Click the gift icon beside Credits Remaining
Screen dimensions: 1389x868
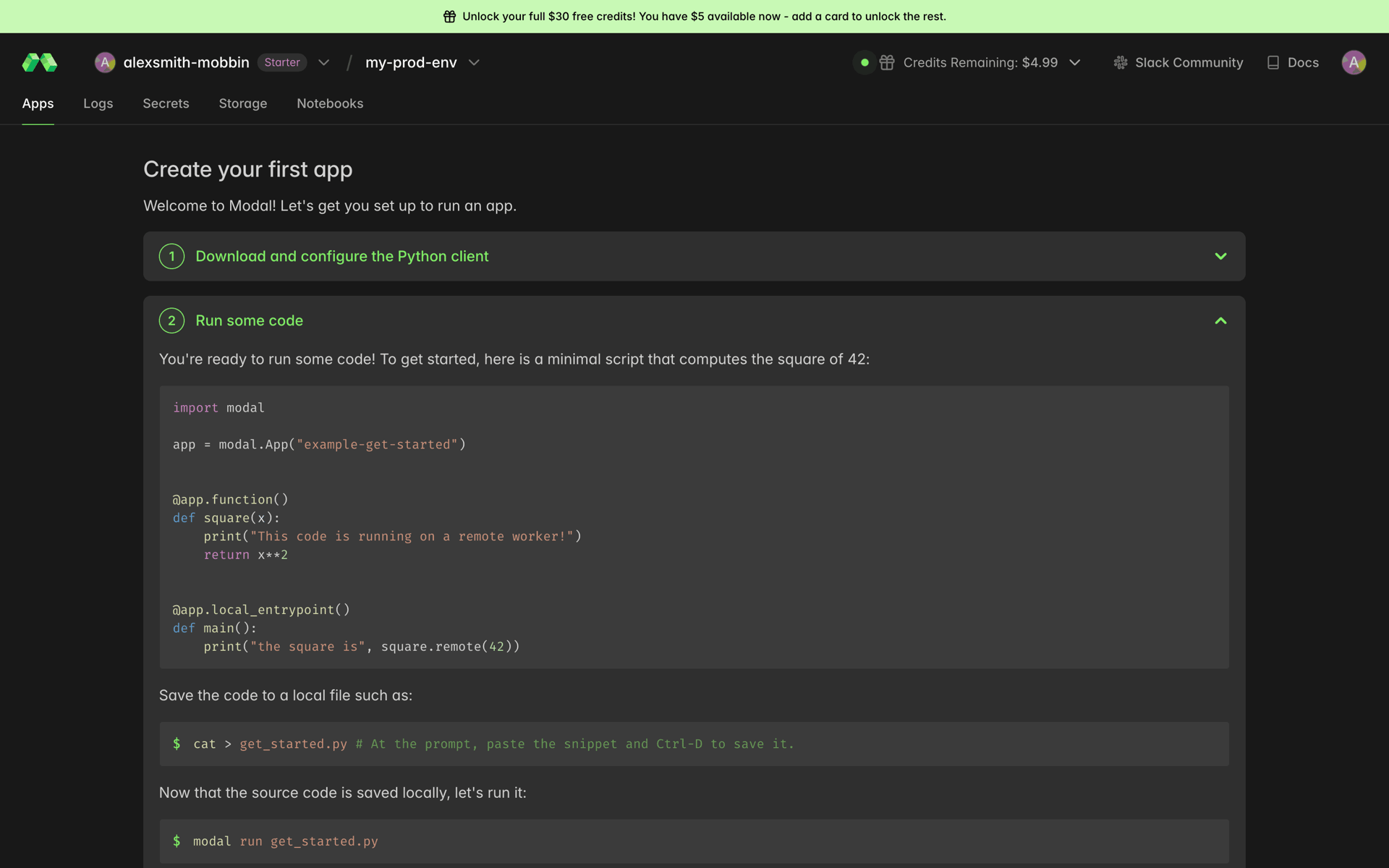pyautogui.click(x=887, y=63)
